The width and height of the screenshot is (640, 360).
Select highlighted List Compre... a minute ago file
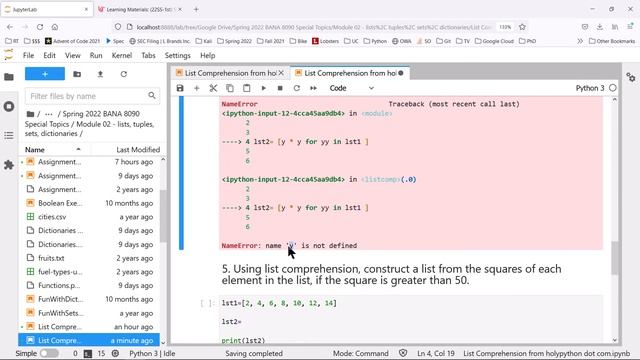(89, 340)
